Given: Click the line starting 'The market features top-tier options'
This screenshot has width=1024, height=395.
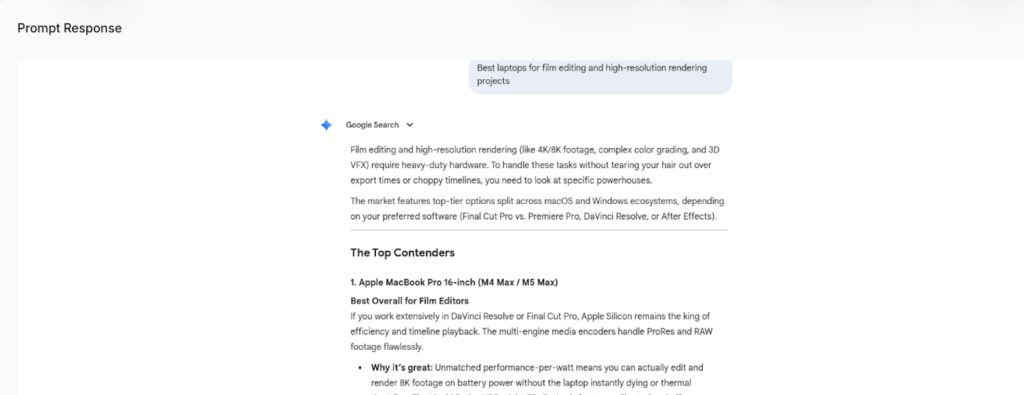Looking at the screenshot, I should [537, 201].
